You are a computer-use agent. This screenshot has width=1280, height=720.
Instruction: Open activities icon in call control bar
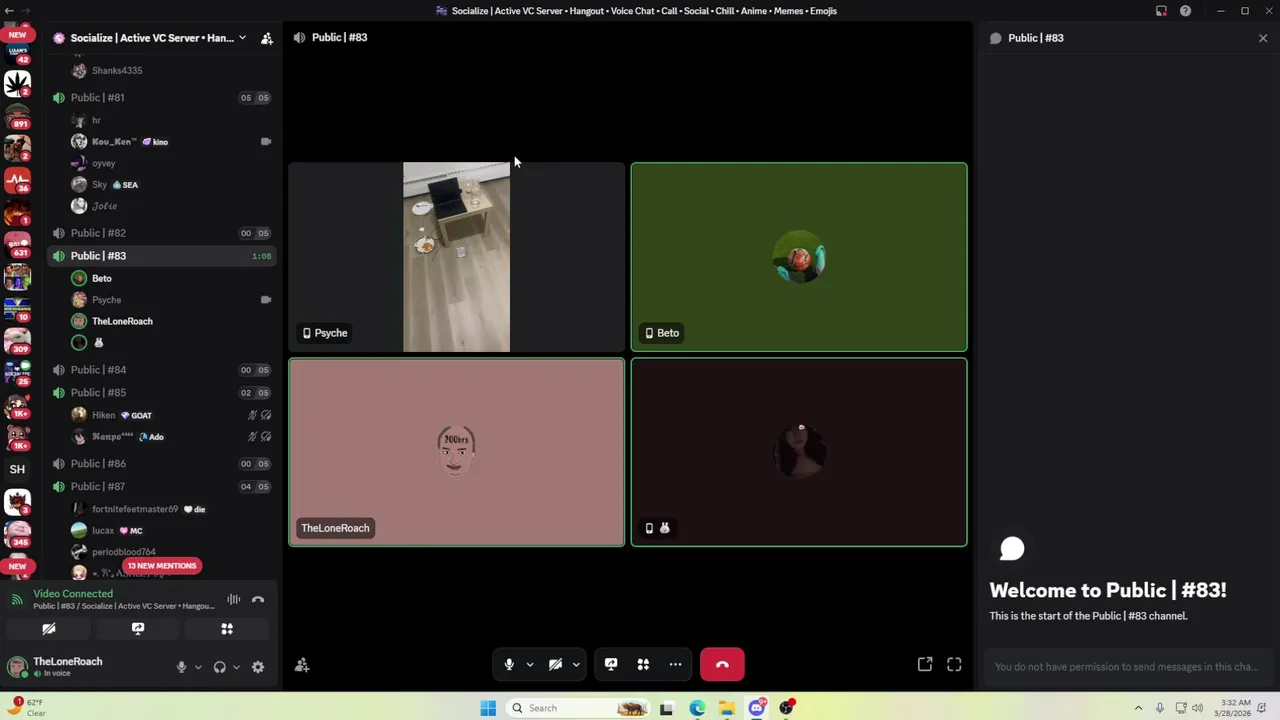pyautogui.click(x=643, y=664)
